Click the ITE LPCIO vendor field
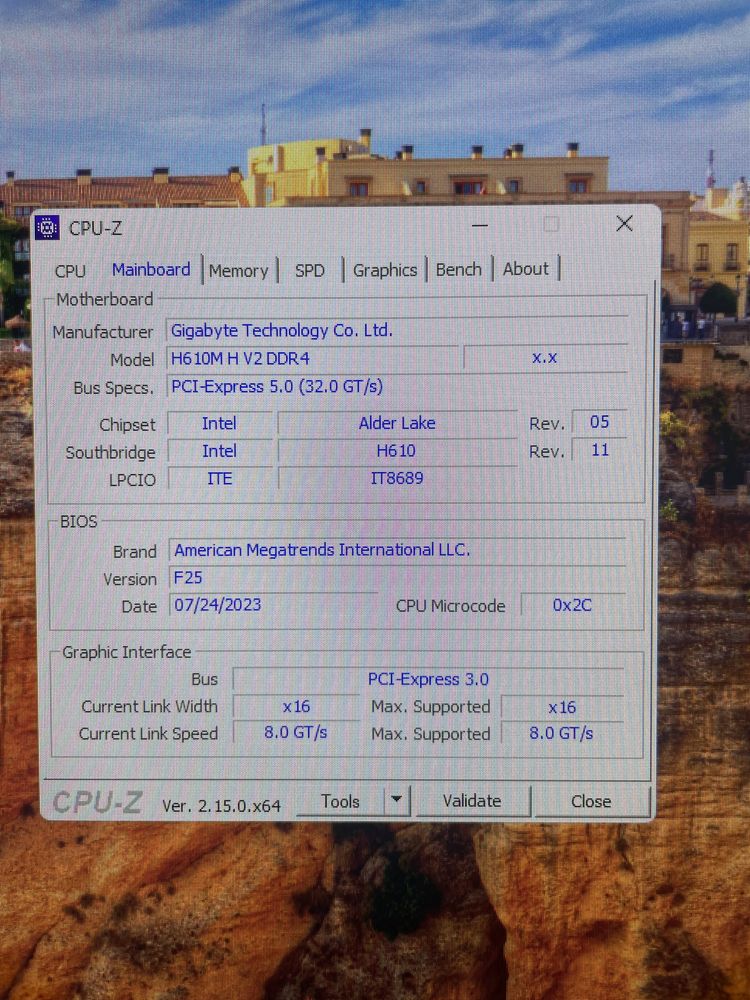Viewport: 750px width, 1000px height. pyautogui.click(x=219, y=479)
